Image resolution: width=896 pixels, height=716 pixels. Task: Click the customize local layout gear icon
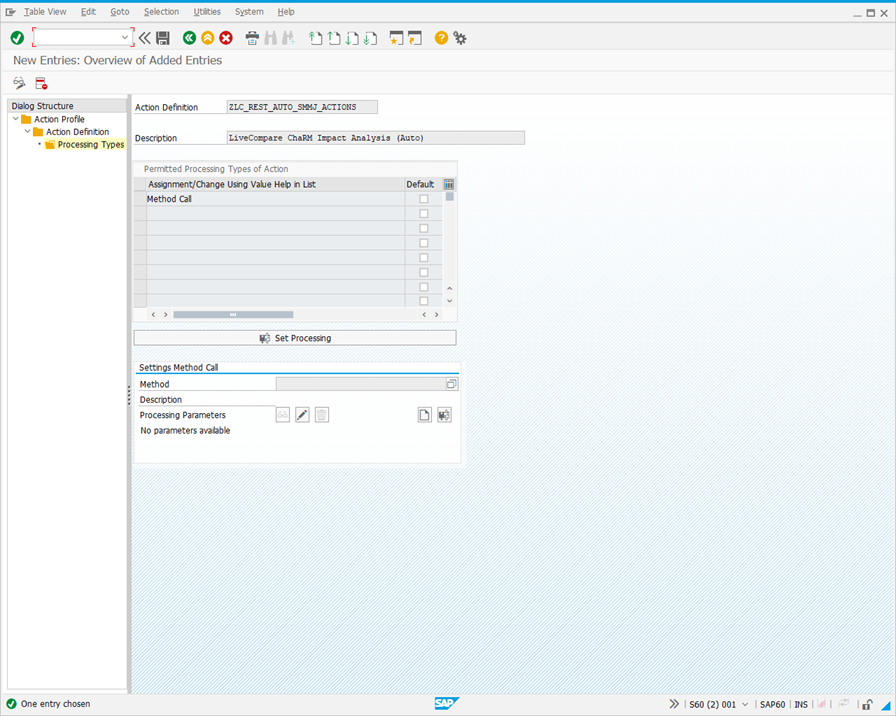click(460, 37)
